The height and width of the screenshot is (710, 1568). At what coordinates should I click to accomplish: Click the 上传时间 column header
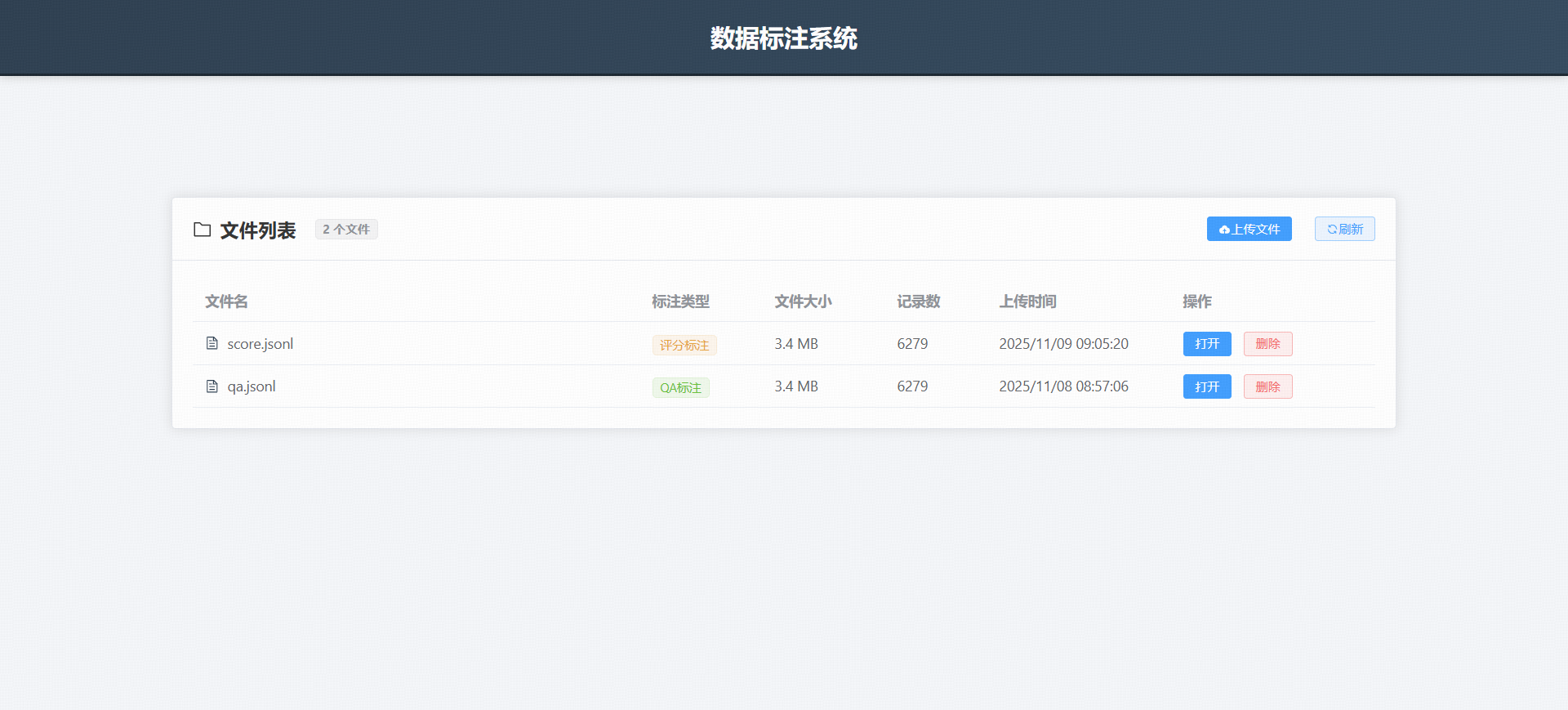(x=1027, y=301)
